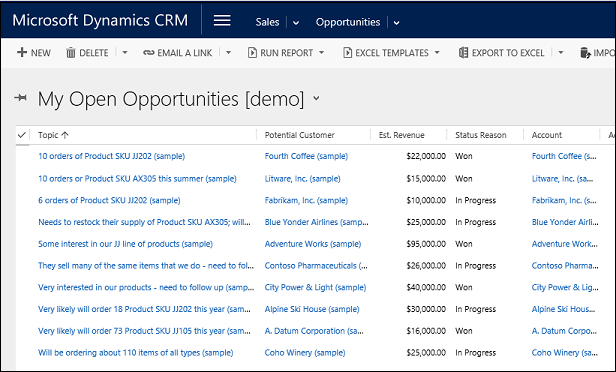The width and height of the screenshot is (616, 372).
Task: Open 'Very likely will order 73 Product' topic
Action: [144, 331]
